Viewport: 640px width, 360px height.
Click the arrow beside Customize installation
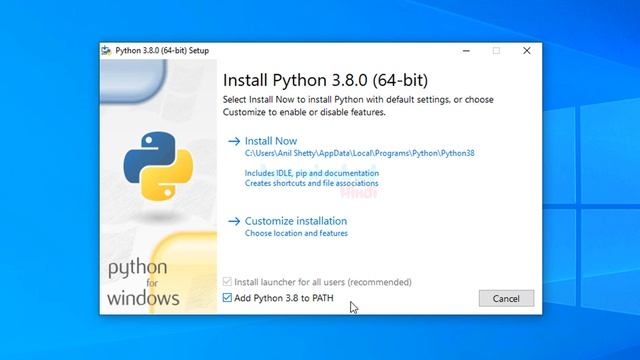pyautogui.click(x=234, y=221)
